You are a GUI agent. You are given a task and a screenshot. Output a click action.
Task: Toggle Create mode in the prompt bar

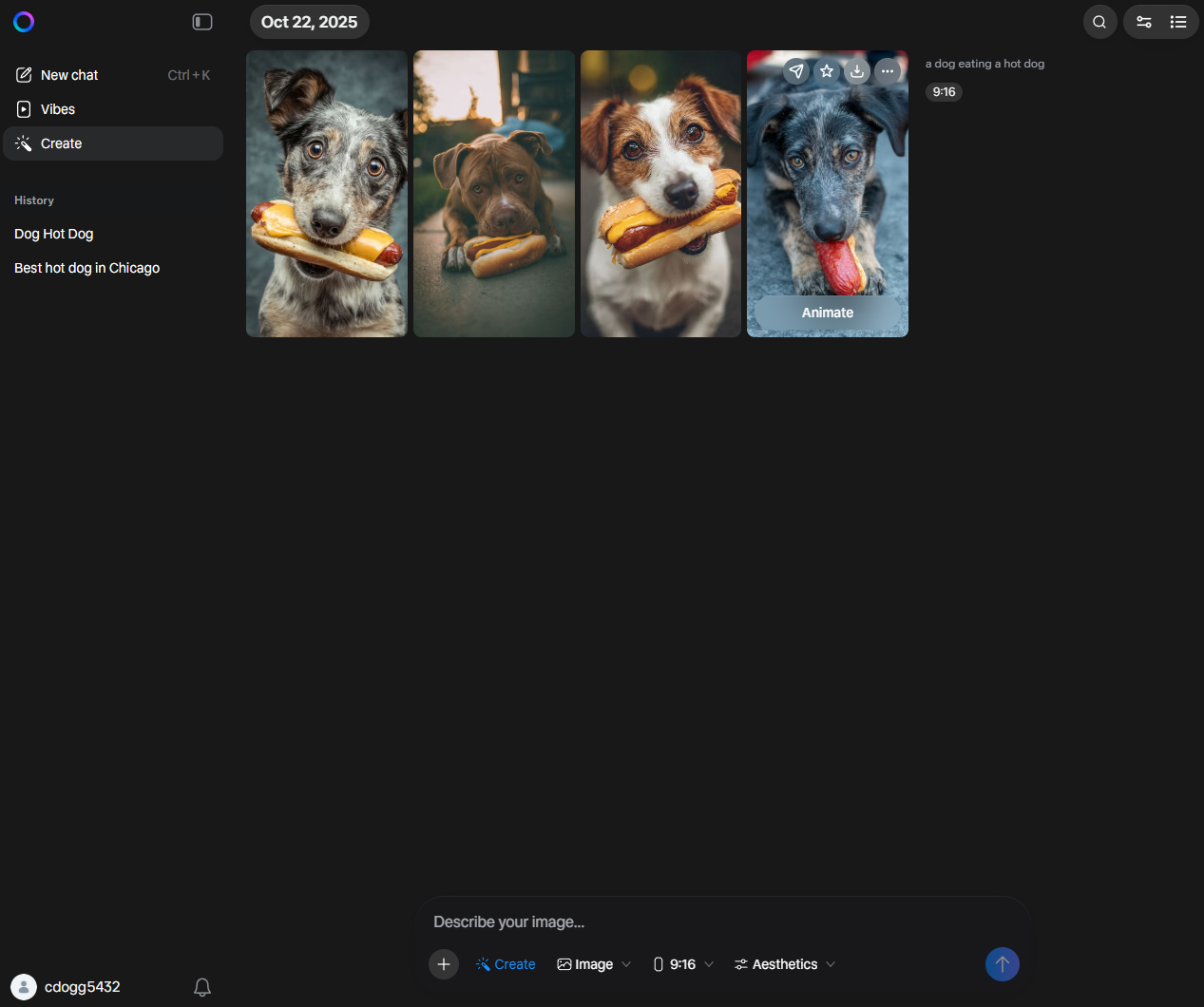506,964
